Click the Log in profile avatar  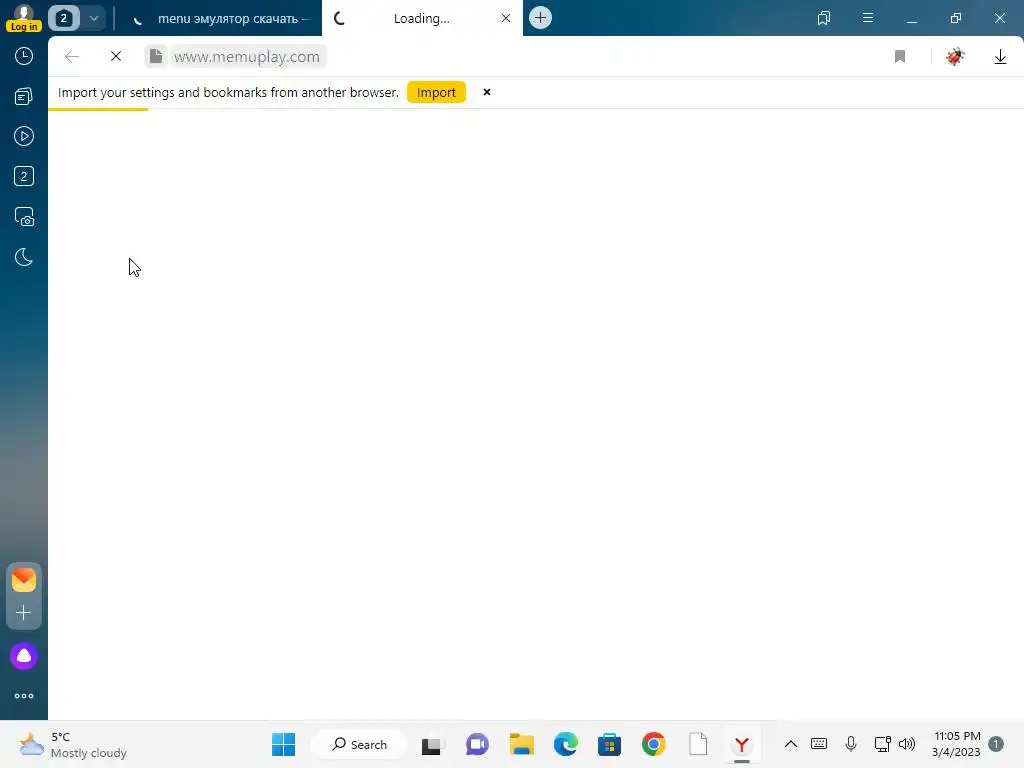point(24,18)
